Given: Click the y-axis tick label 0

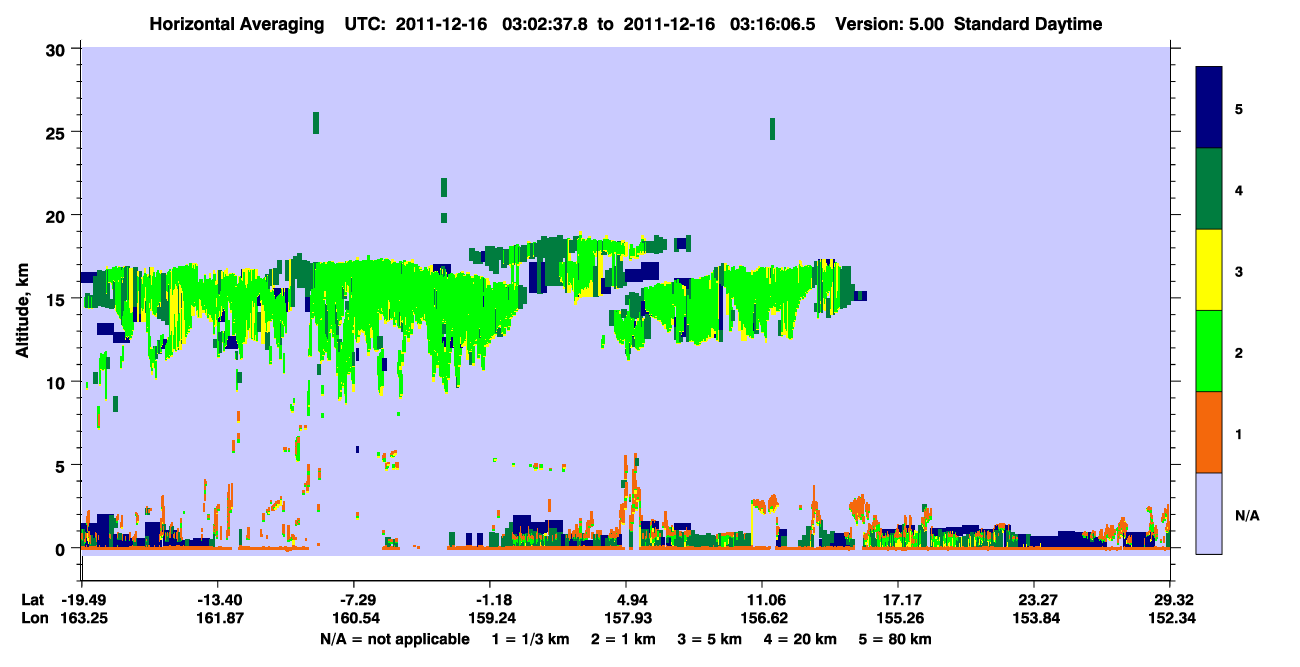Looking at the screenshot, I should (x=62, y=548).
